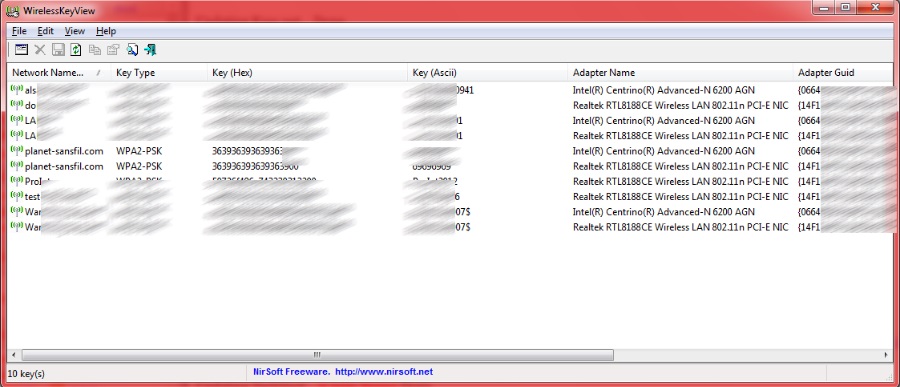Click the wireless icon of the first planet-sansfil.com row
900x387 pixels.
(x=17, y=150)
